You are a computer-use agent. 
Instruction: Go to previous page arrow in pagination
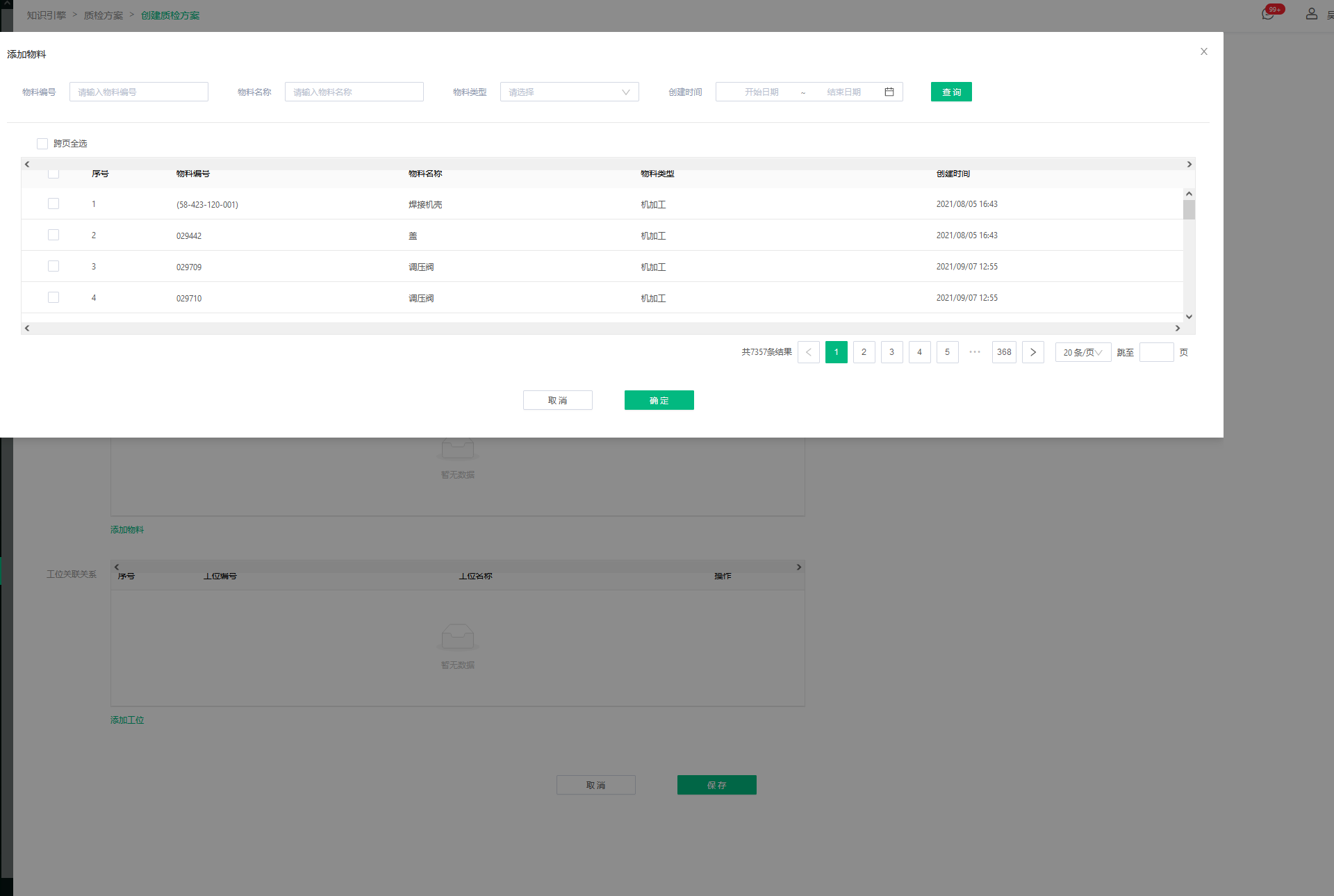[x=809, y=352]
